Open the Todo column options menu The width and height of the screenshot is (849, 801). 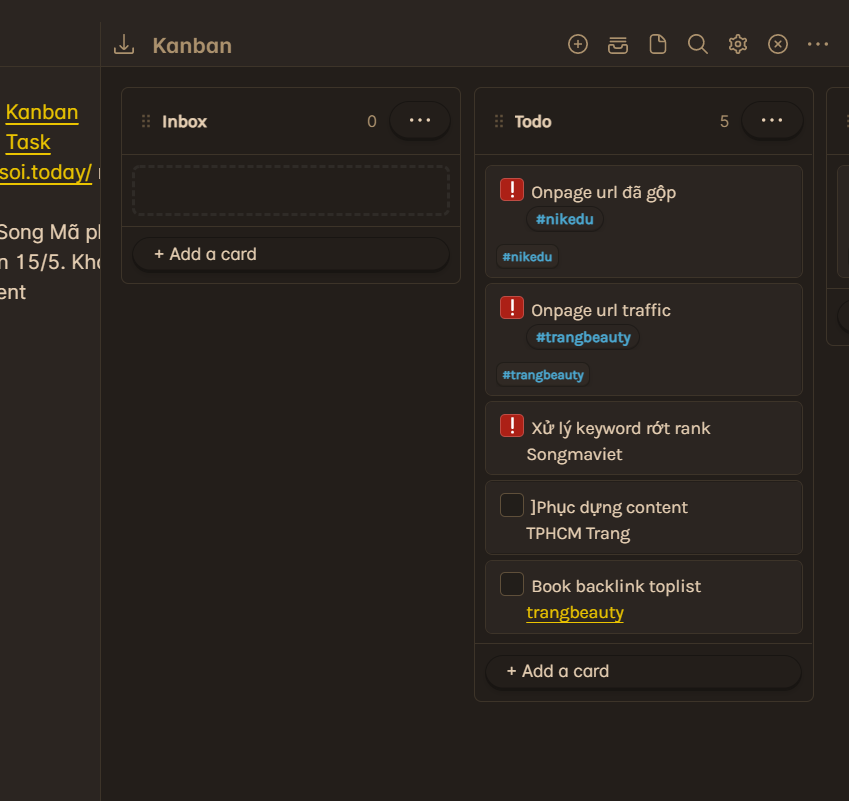point(772,120)
